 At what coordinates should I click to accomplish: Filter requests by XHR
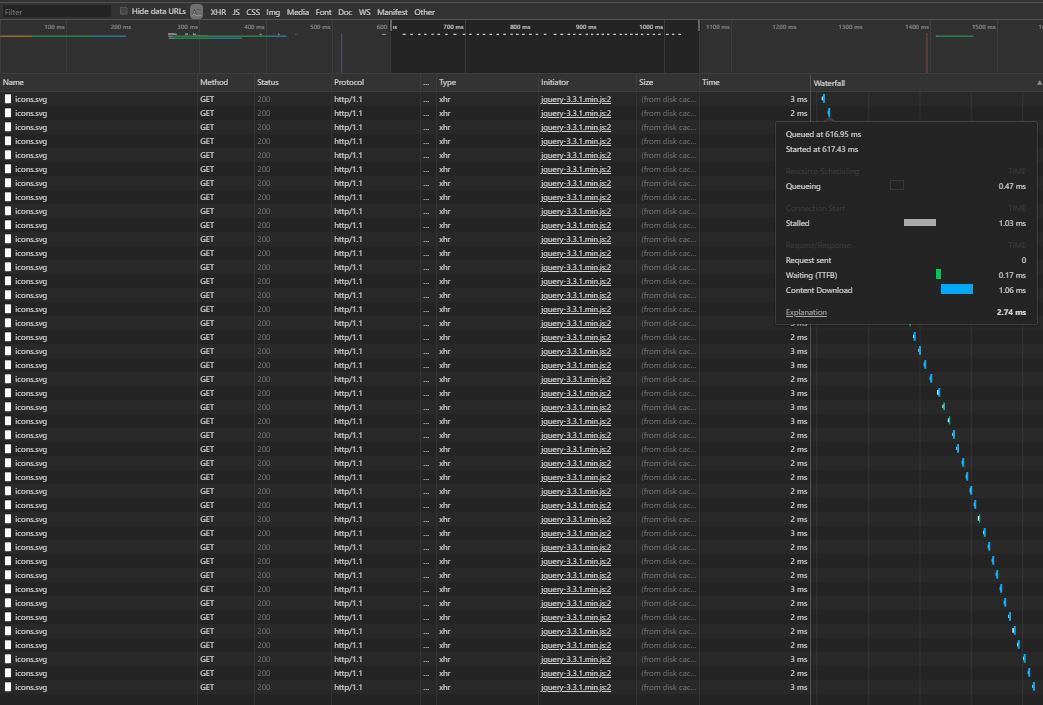[218, 12]
